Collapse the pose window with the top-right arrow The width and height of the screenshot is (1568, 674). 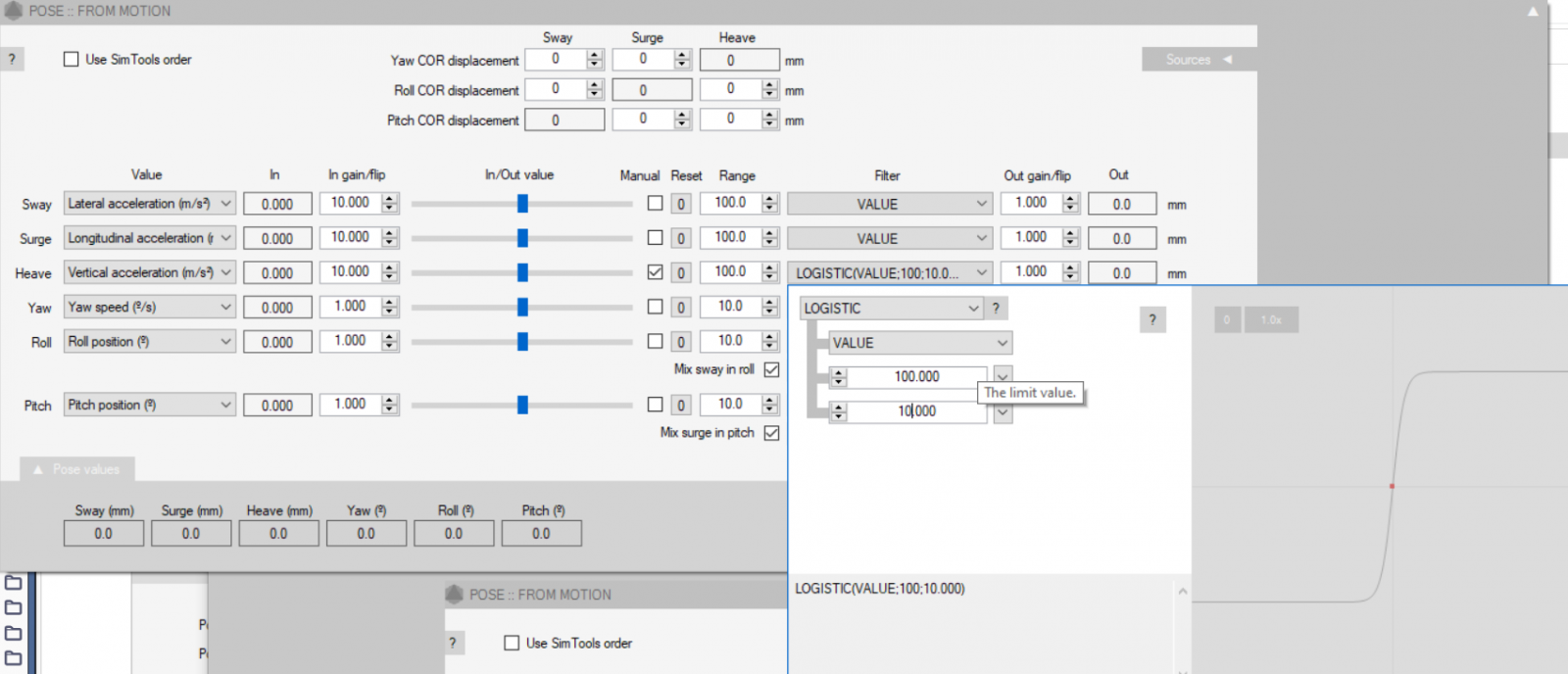[1533, 11]
